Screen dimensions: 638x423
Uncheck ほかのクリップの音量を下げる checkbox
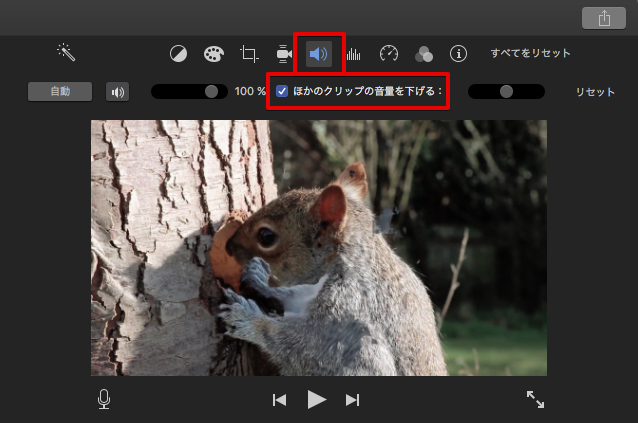(x=282, y=91)
